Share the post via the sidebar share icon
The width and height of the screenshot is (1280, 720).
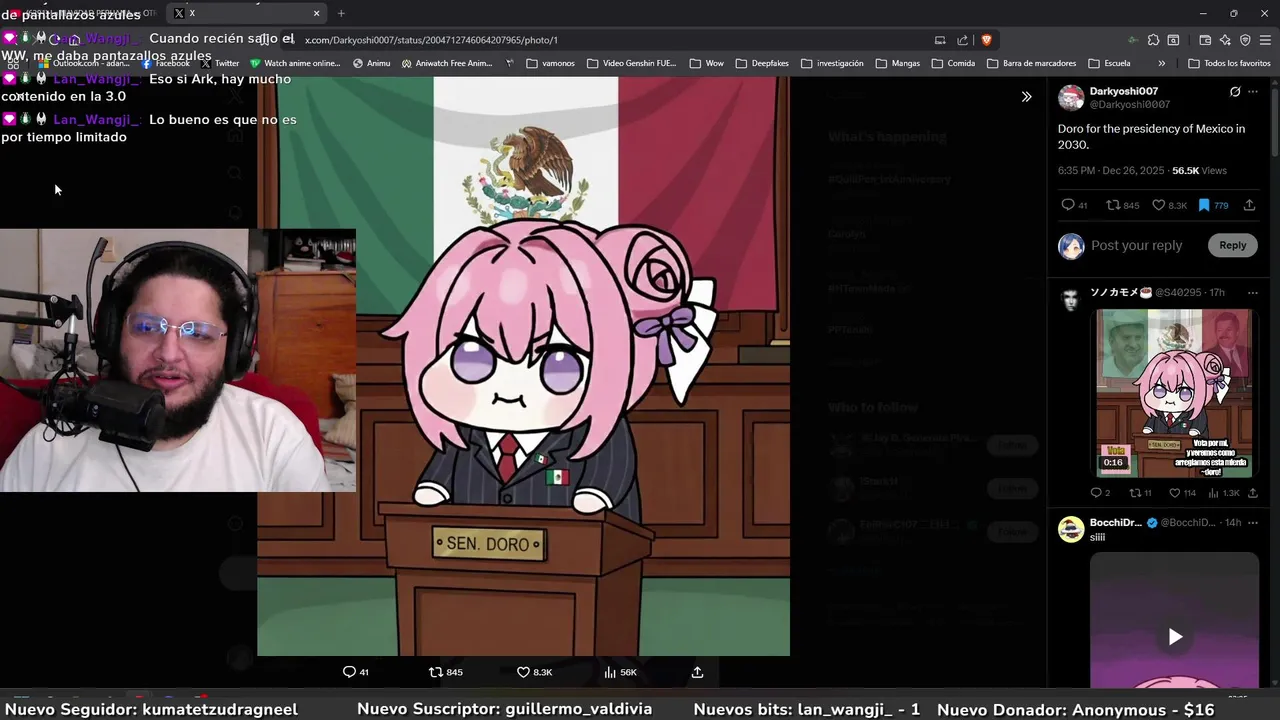click(1249, 205)
